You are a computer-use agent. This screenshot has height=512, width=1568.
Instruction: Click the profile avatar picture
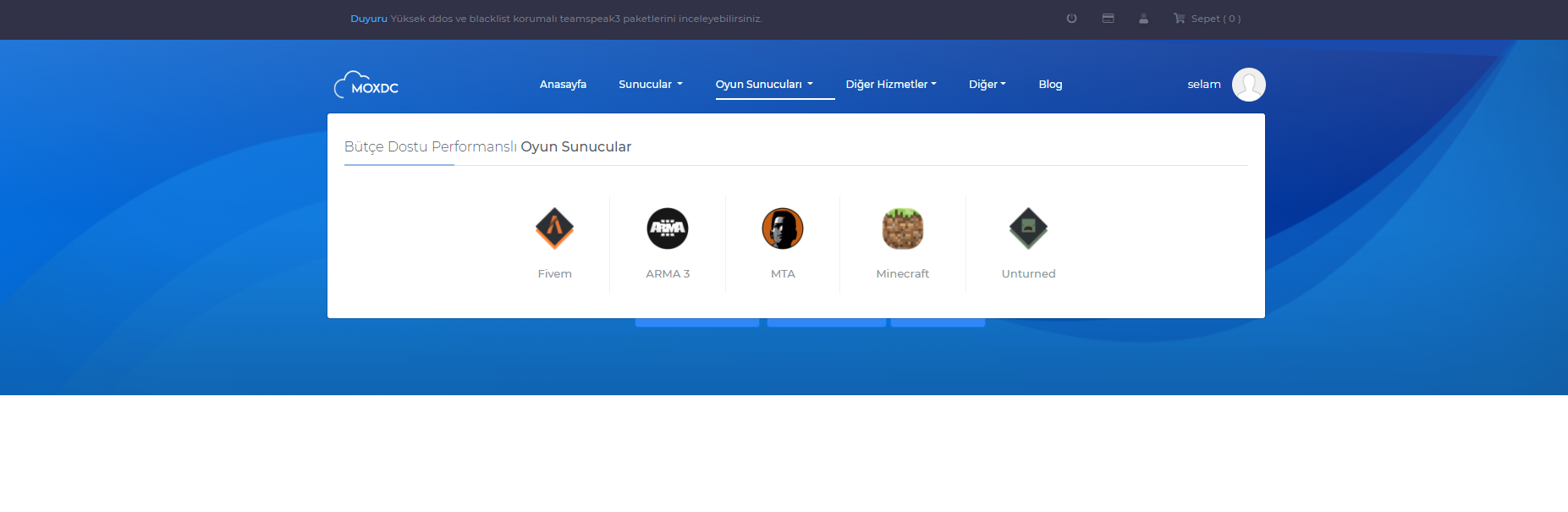click(1248, 85)
